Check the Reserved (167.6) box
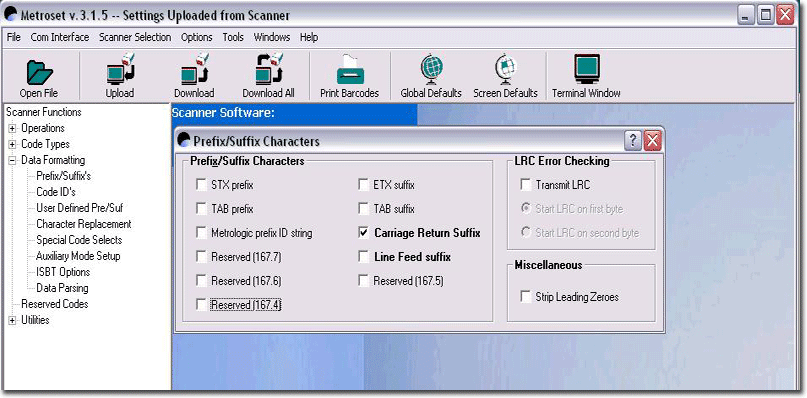The image size is (807, 398). tap(201, 281)
